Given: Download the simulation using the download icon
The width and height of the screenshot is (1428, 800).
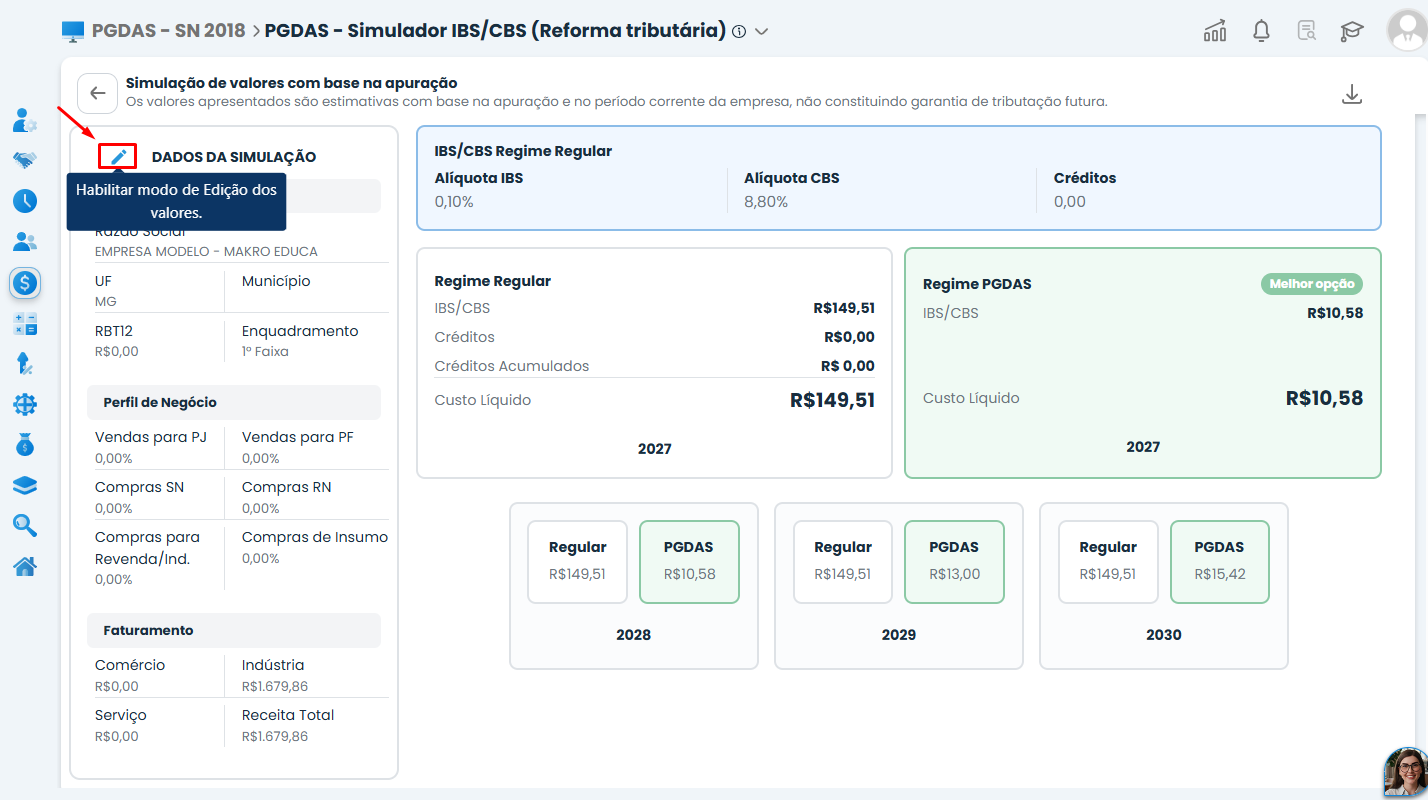Looking at the screenshot, I should click(1352, 95).
